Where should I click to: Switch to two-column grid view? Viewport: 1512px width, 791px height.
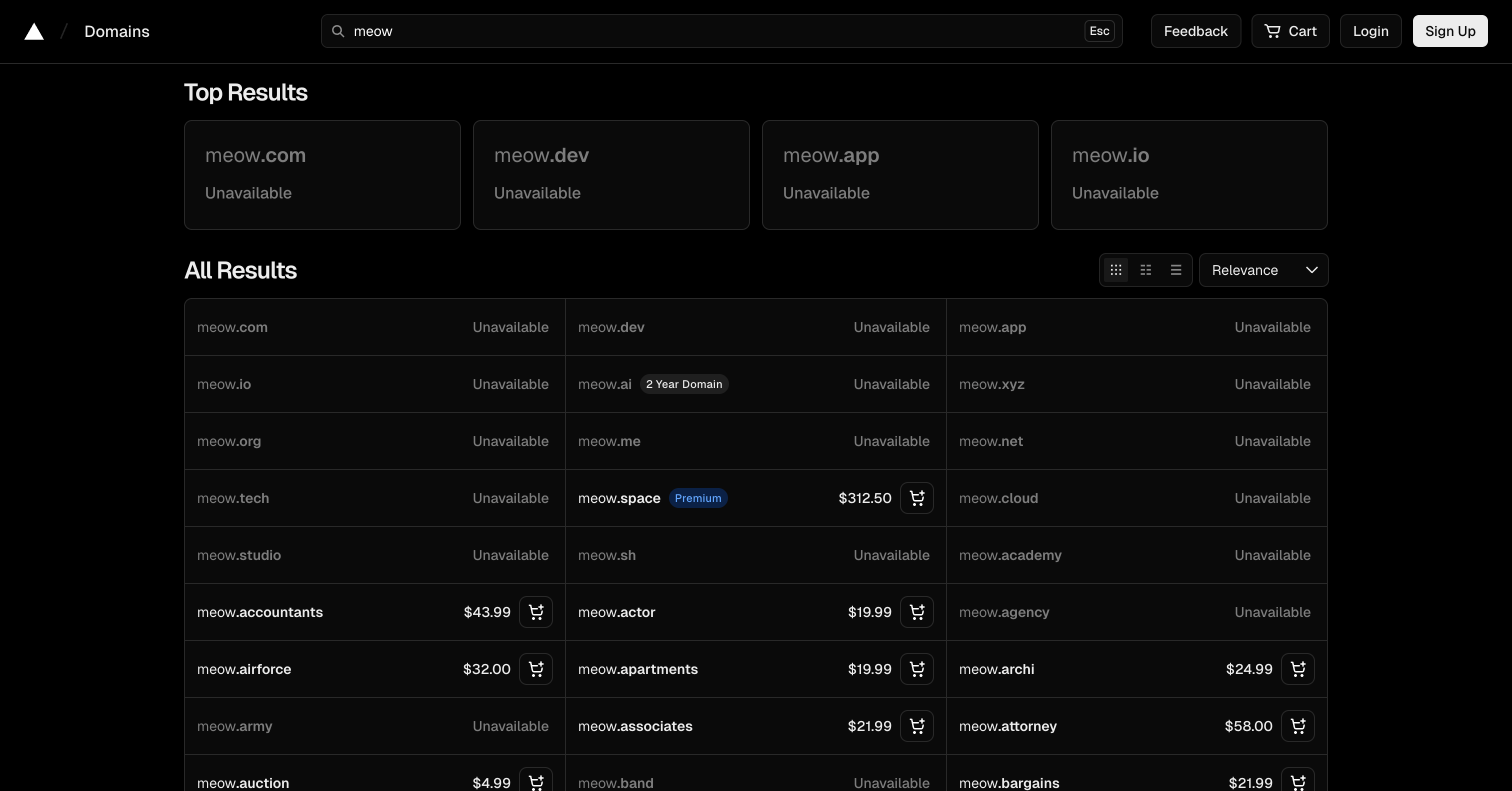tap(1145, 270)
